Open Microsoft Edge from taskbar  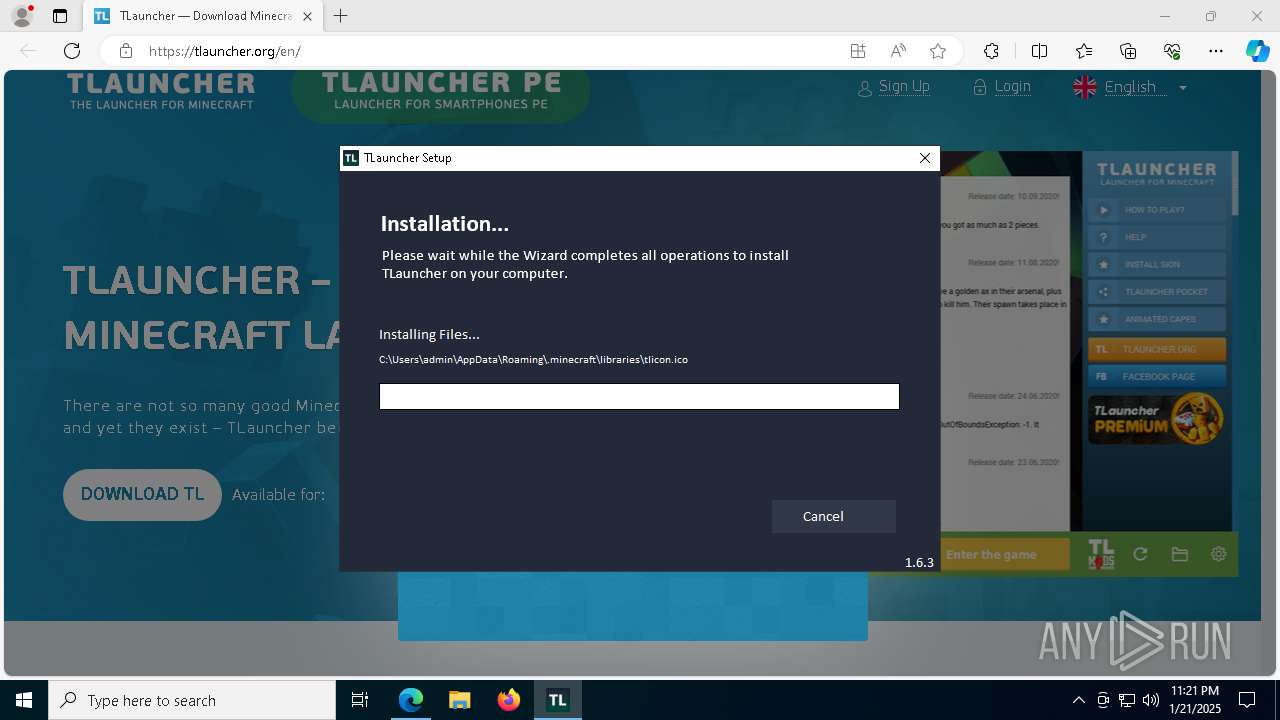411,700
